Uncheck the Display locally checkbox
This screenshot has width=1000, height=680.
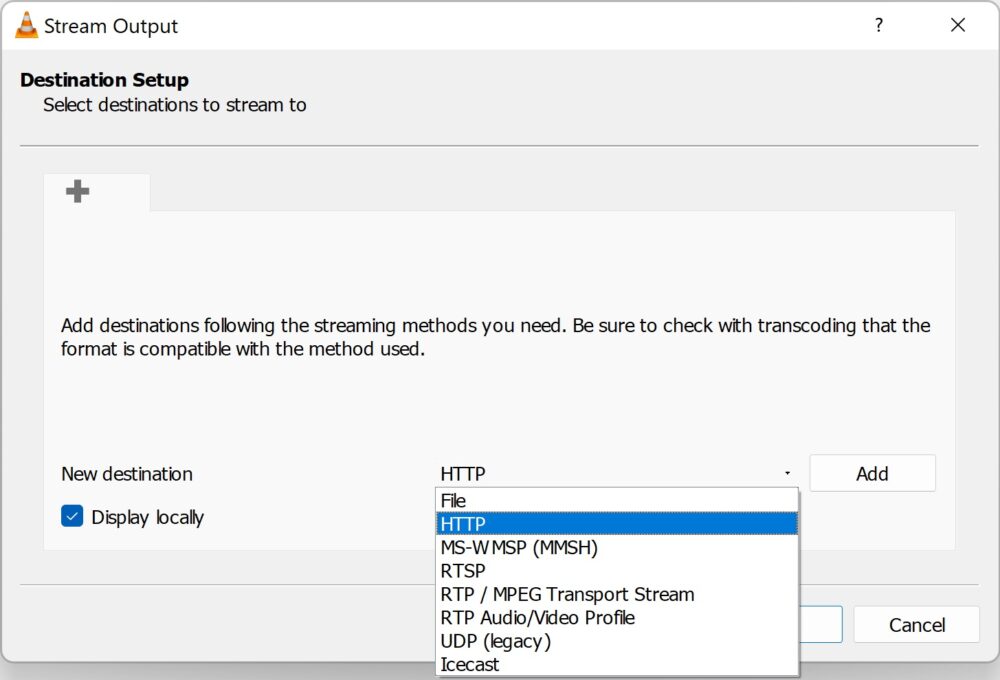pos(72,517)
